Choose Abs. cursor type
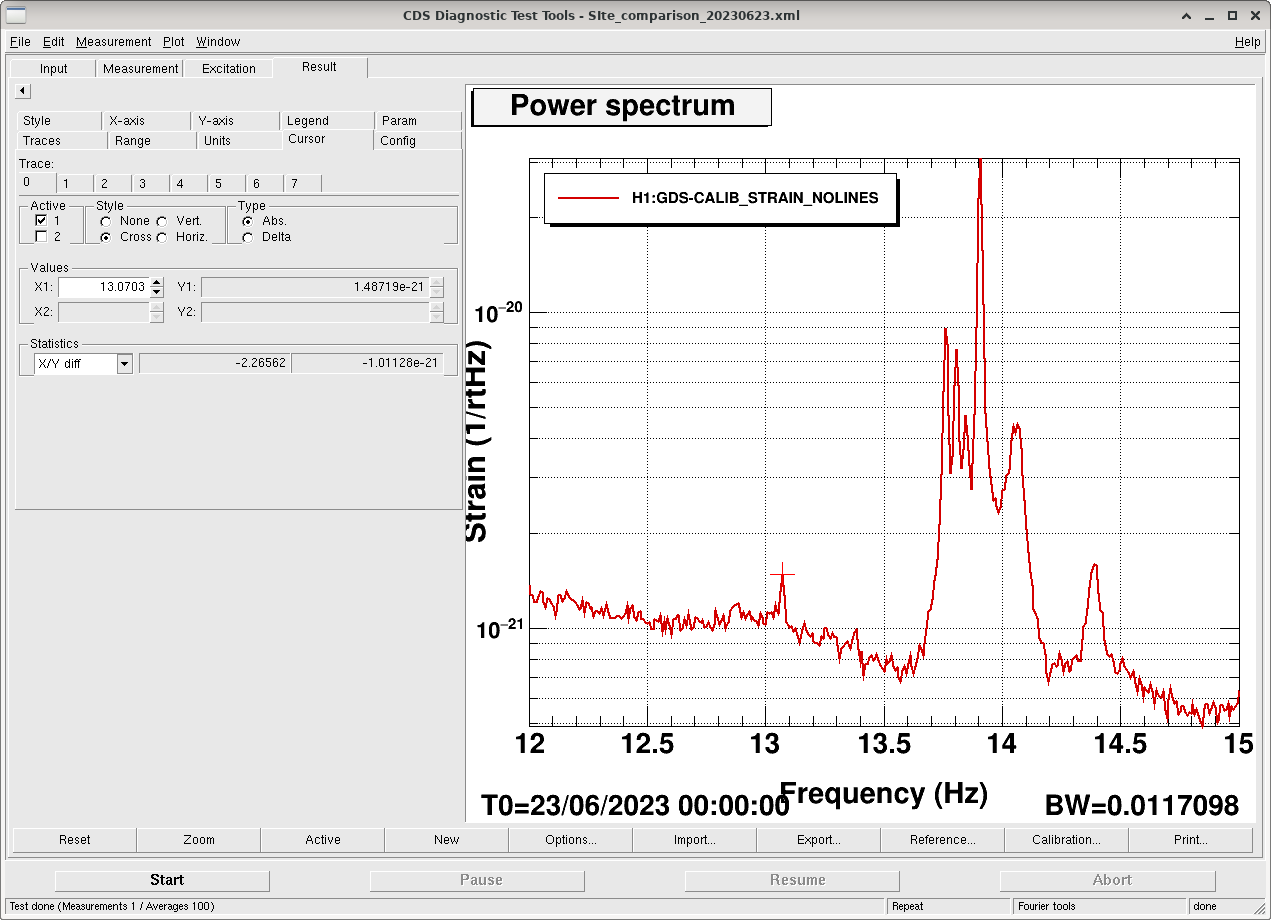Viewport: 1271px width, 920px height. (x=248, y=221)
